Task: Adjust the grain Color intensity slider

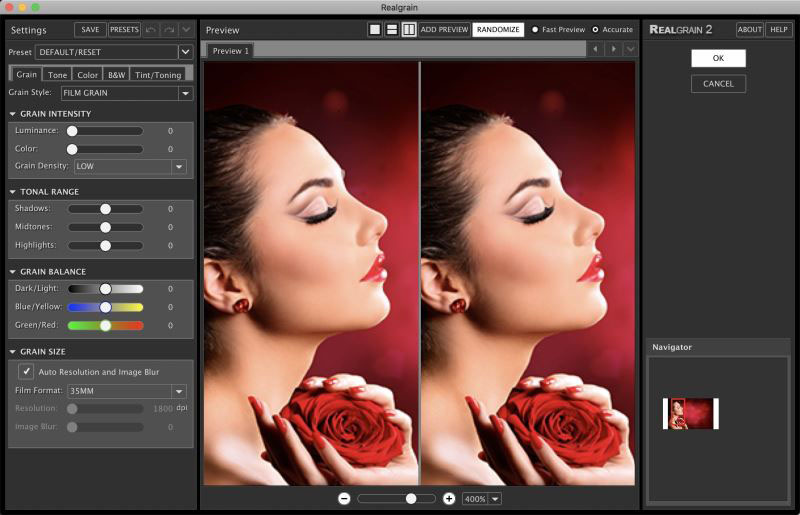Action: [x=106, y=149]
